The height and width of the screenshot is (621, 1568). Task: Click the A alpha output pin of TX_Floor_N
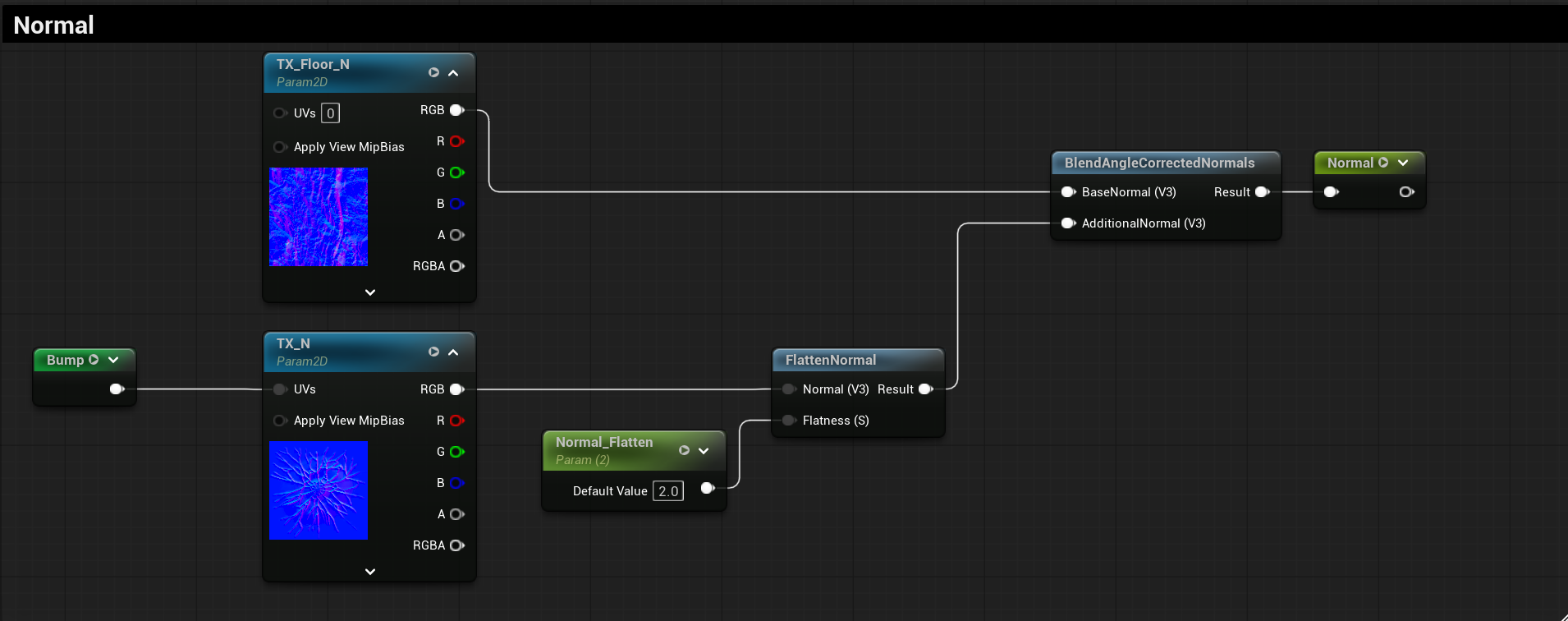pyautogui.click(x=457, y=235)
